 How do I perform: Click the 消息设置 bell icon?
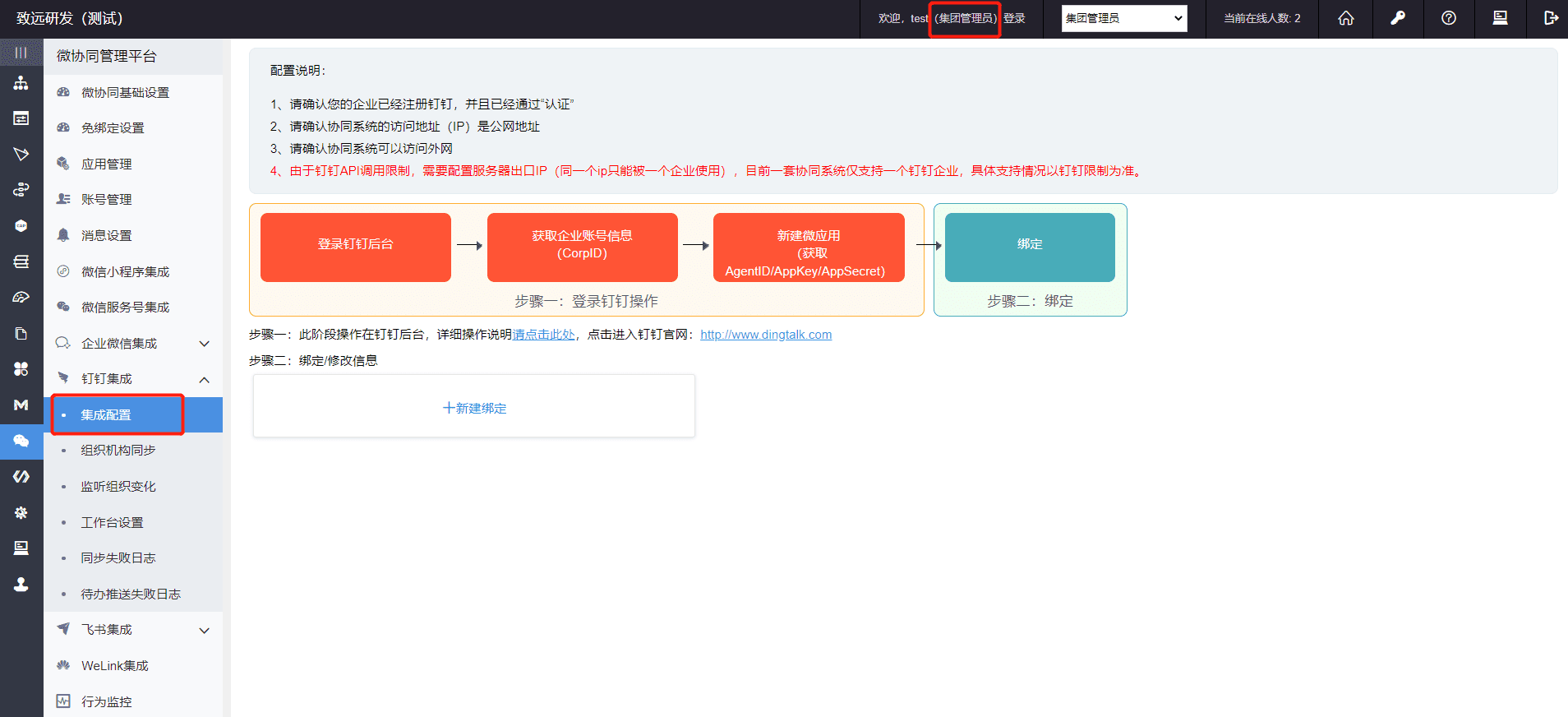point(63,235)
